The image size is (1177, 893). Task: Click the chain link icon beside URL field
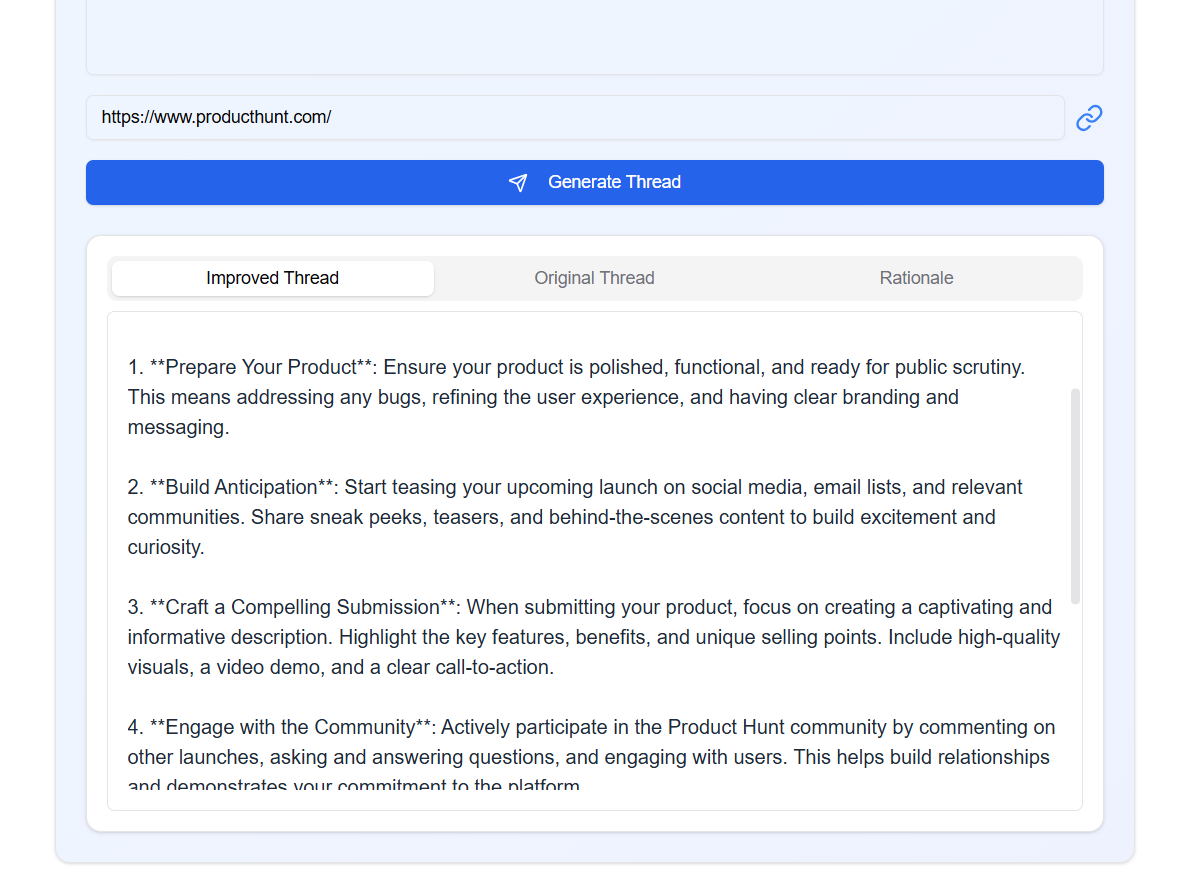tap(1088, 118)
